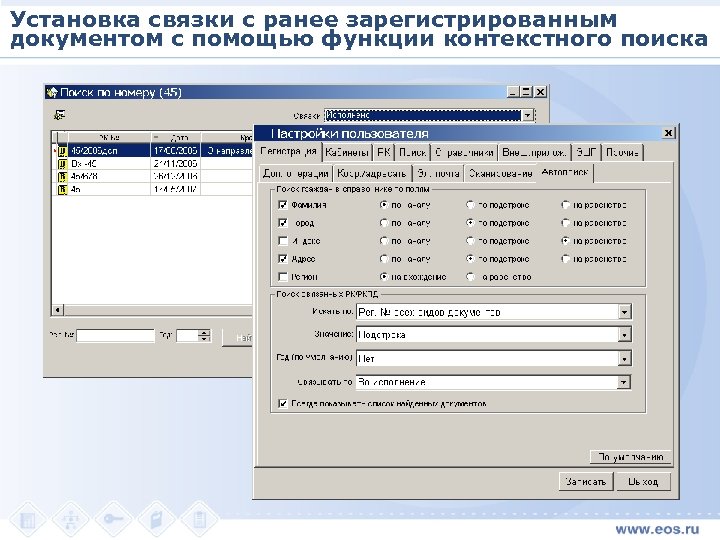Image resolution: width=720 pixels, height=540 pixels.
Task: Select по подстроке for Город
Action: (470, 223)
